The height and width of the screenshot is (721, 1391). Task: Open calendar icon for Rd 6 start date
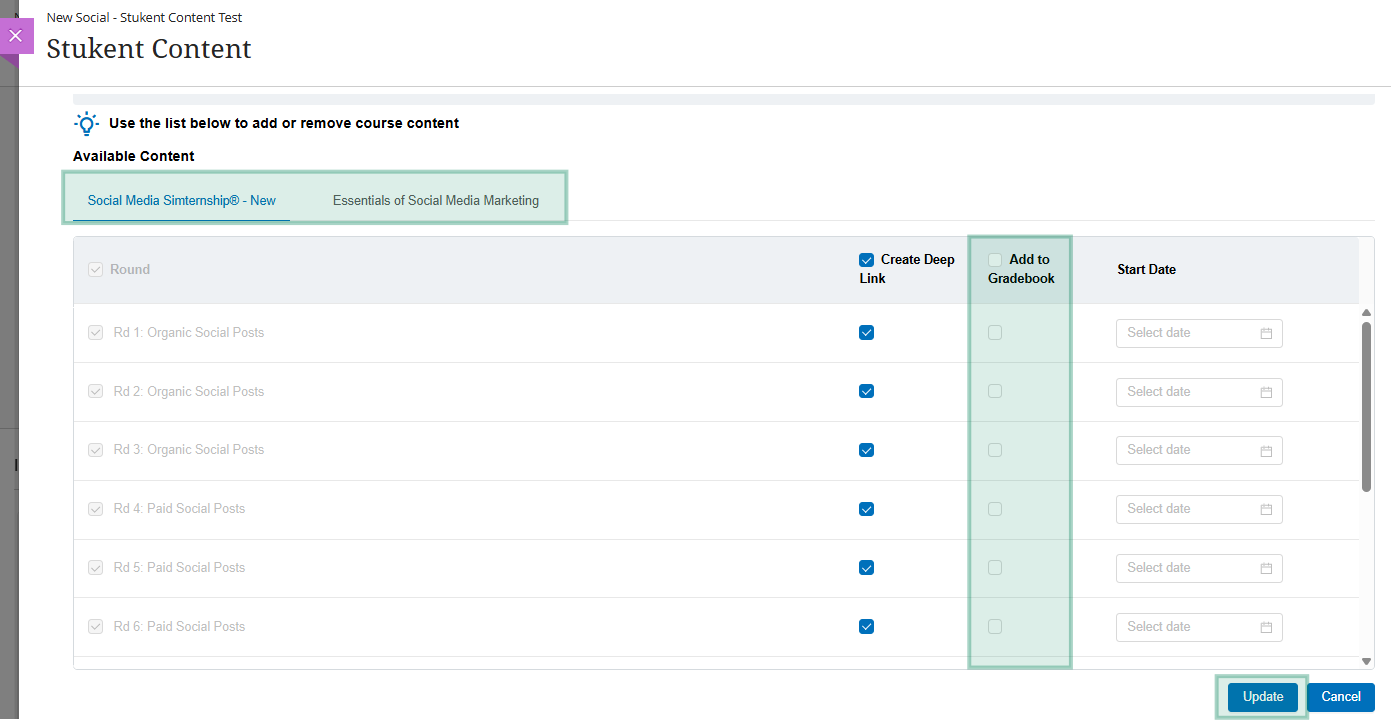click(1266, 627)
